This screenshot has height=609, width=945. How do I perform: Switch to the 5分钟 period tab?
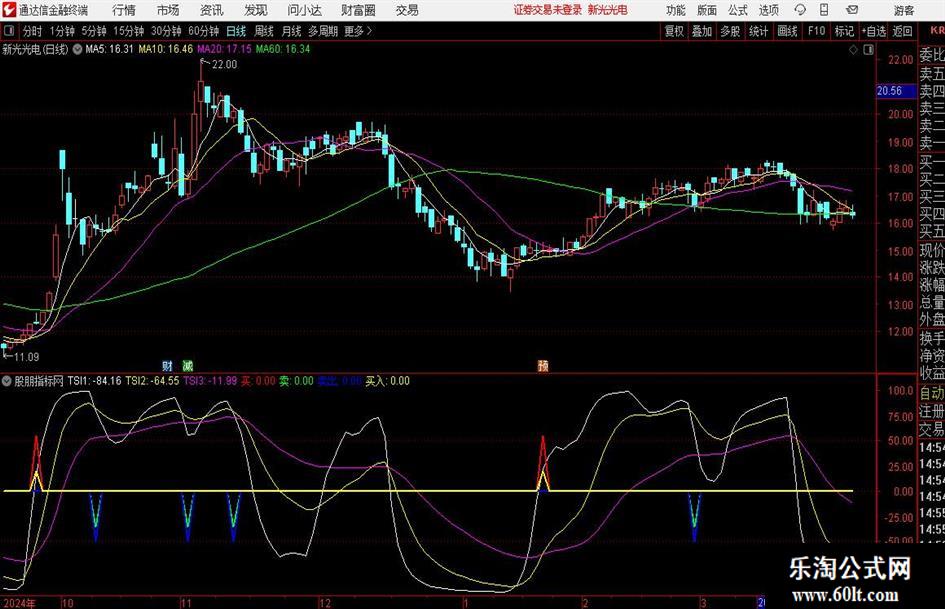coord(93,31)
